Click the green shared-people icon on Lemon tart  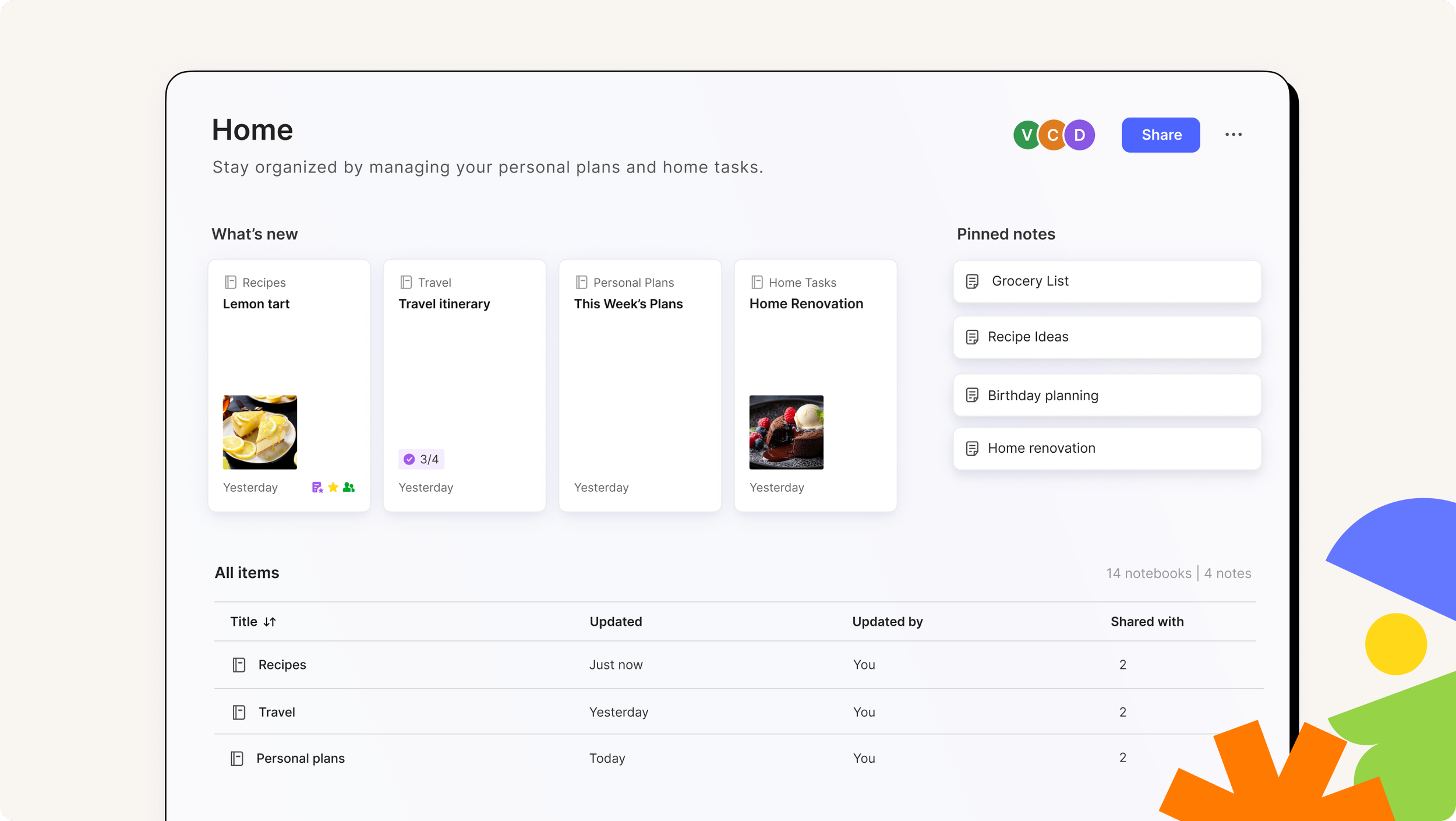(x=349, y=487)
